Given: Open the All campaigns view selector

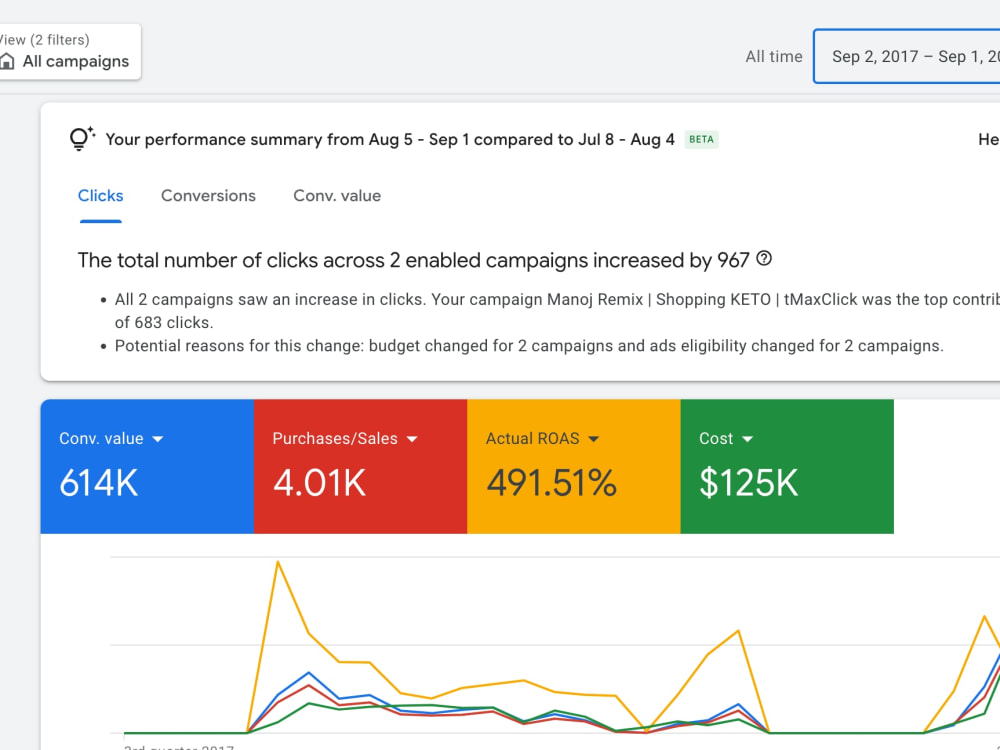Looking at the screenshot, I should 70,52.
